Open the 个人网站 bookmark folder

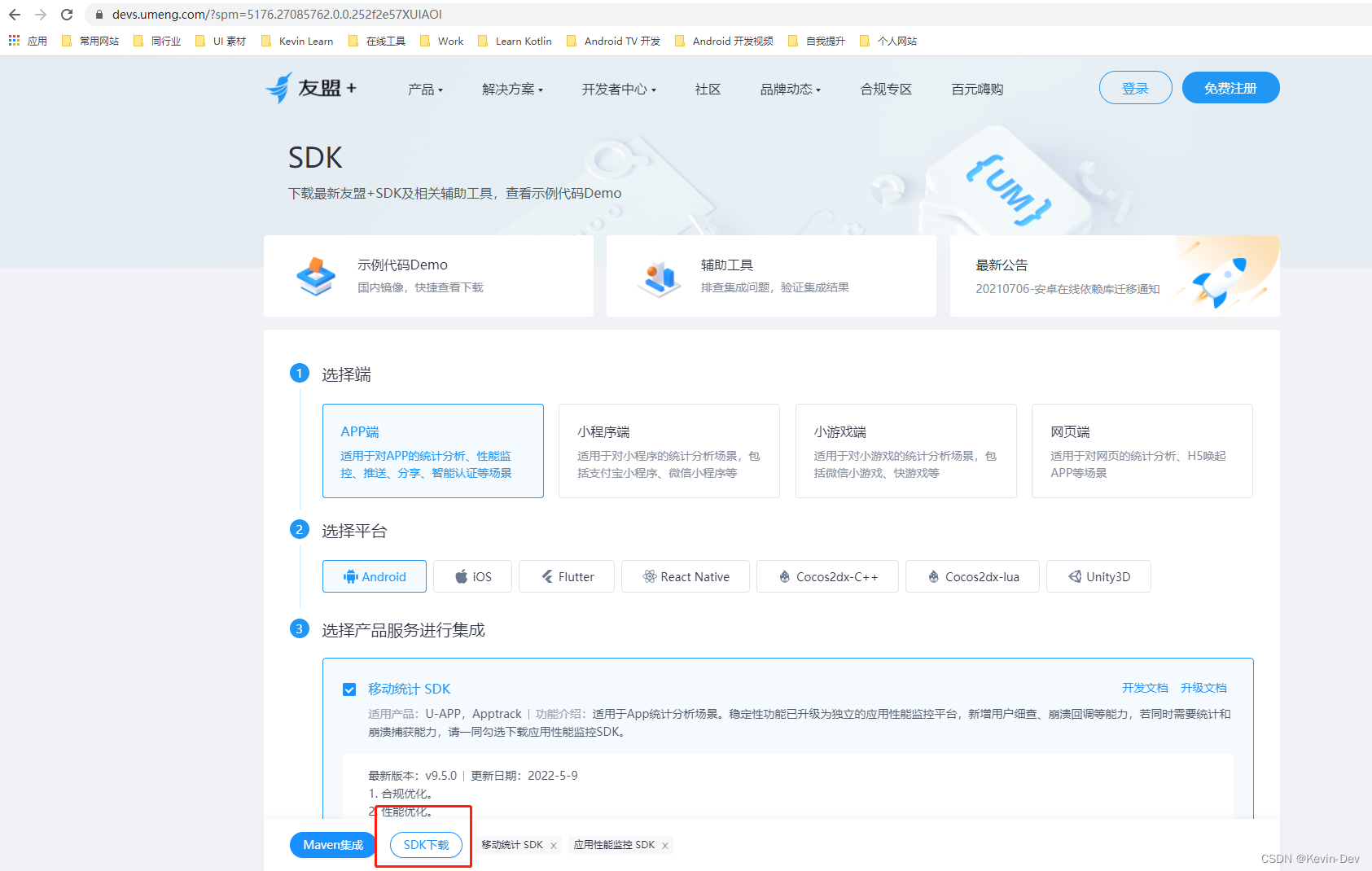(x=888, y=41)
